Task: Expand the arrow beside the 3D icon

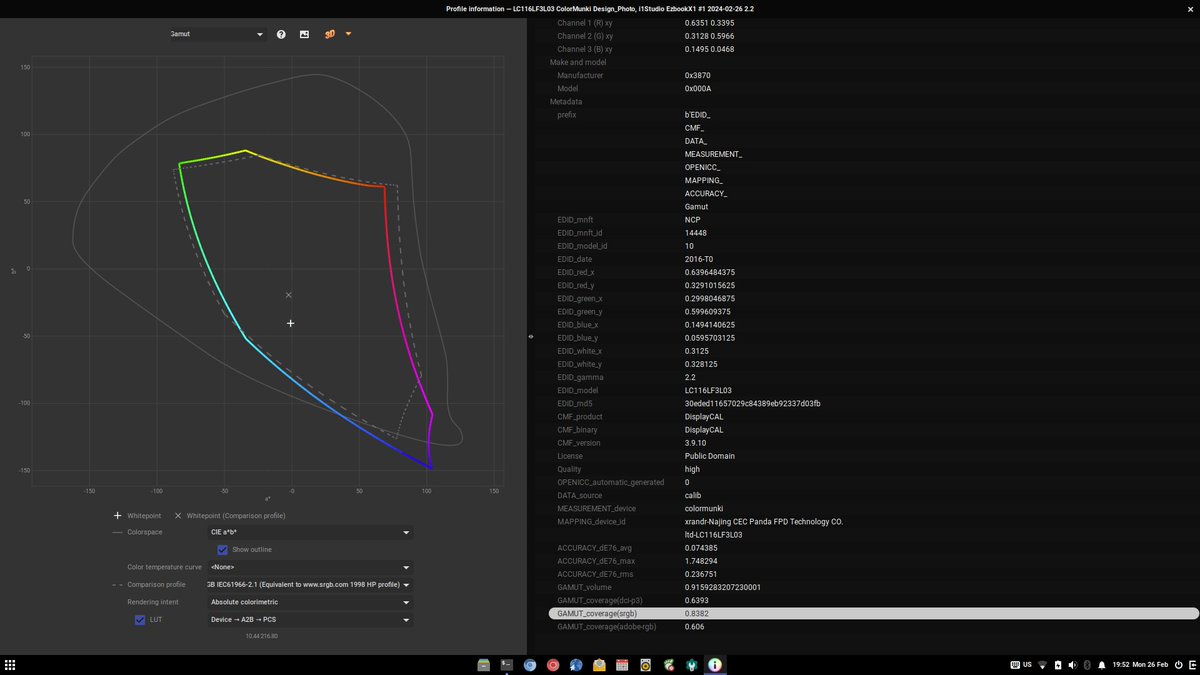Action: 348,34
